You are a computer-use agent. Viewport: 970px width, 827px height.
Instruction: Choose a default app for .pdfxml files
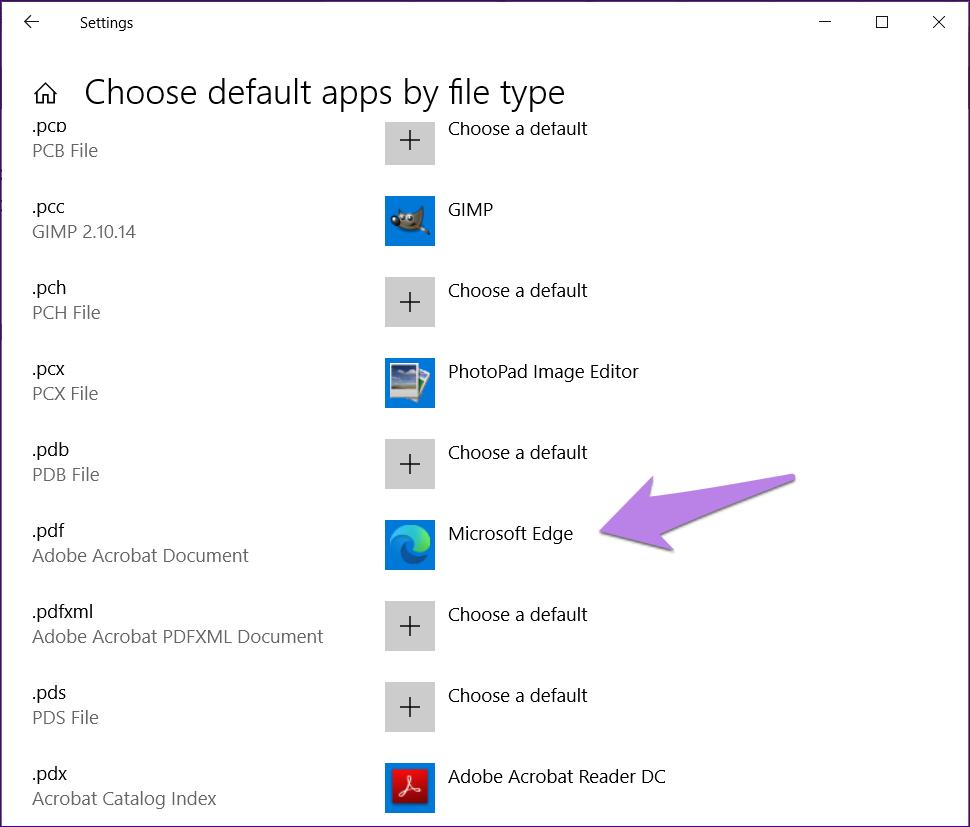[517, 615]
